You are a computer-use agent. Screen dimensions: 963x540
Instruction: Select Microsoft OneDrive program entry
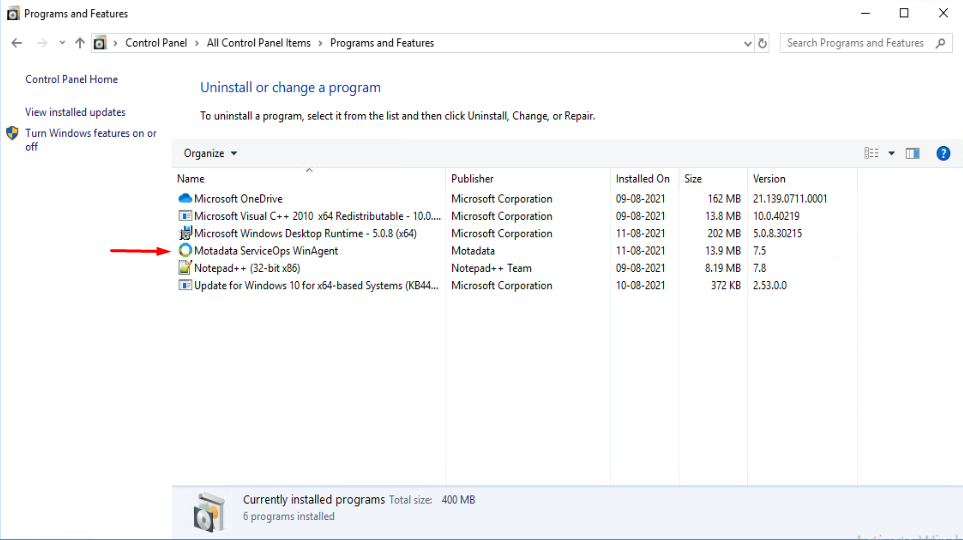click(238, 199)
